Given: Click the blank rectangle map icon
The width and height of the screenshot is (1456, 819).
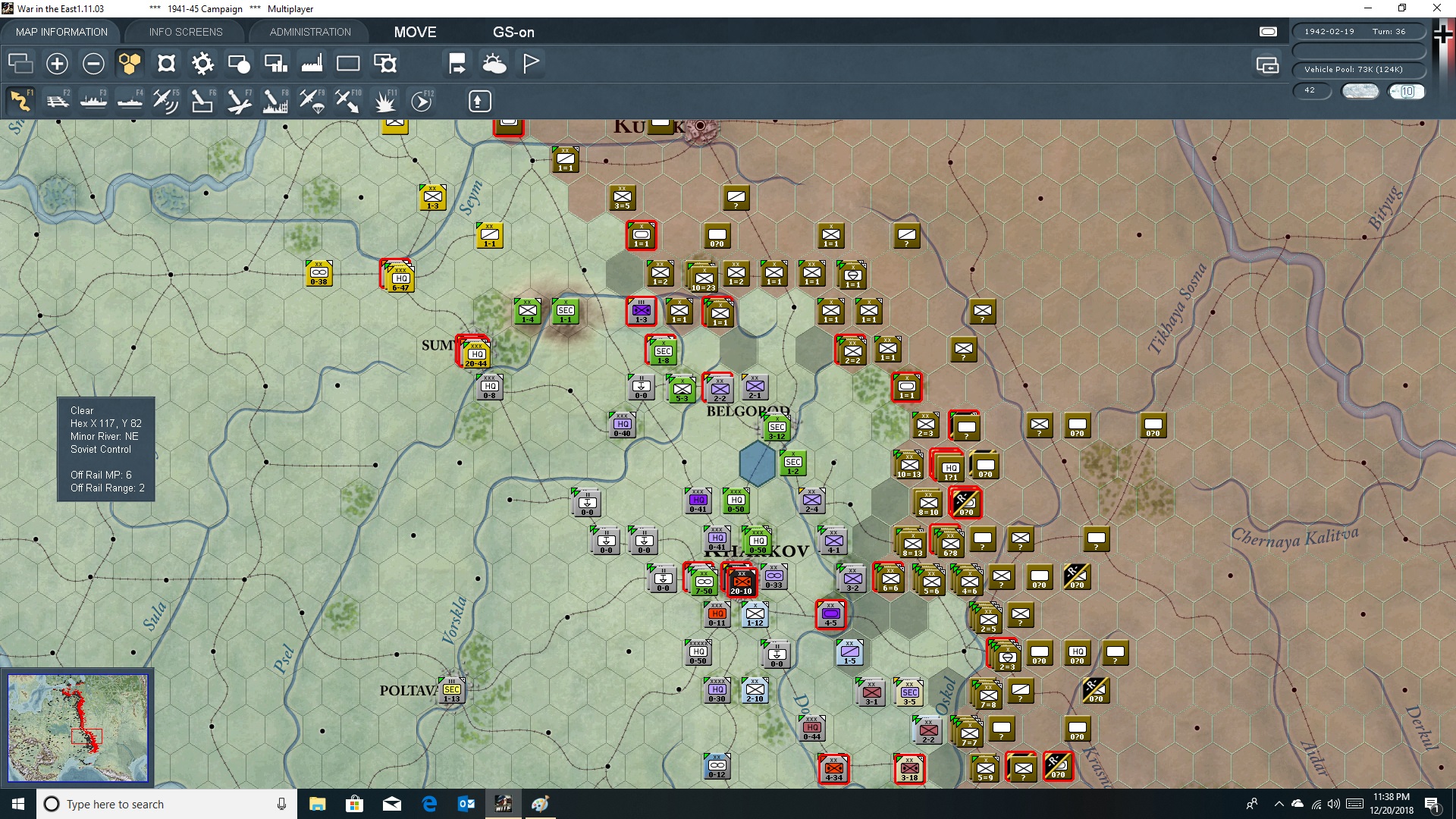Looking at the screenshot, I should click(x=348, y=64).
